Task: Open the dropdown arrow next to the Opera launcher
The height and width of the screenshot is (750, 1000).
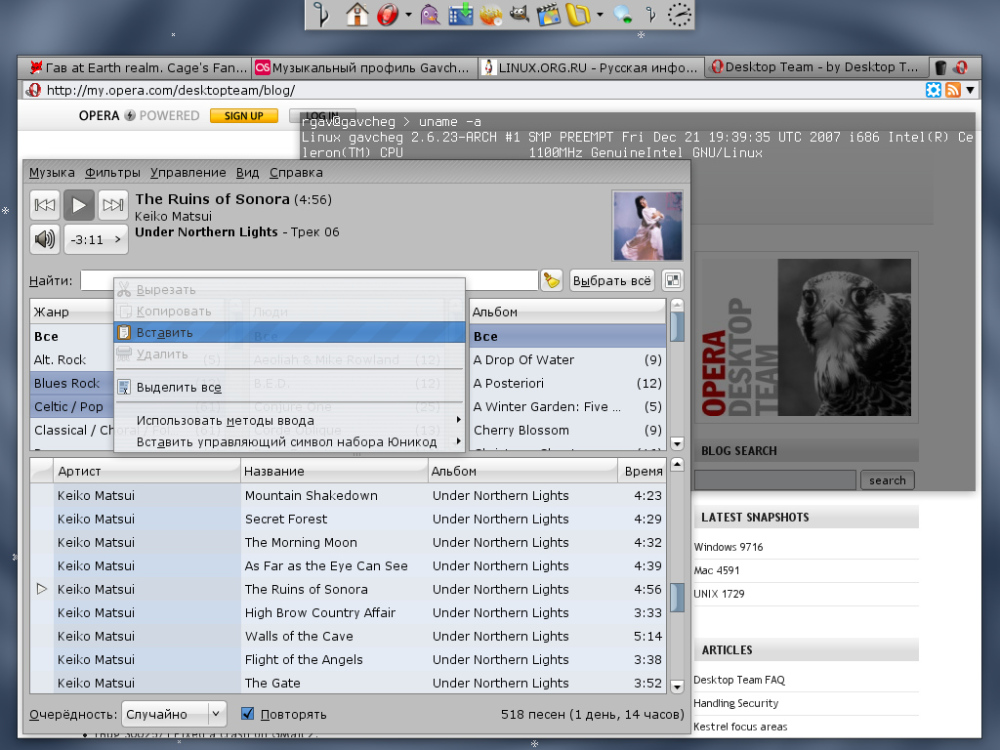Action: pyautogui.click(x=408, y=14)
